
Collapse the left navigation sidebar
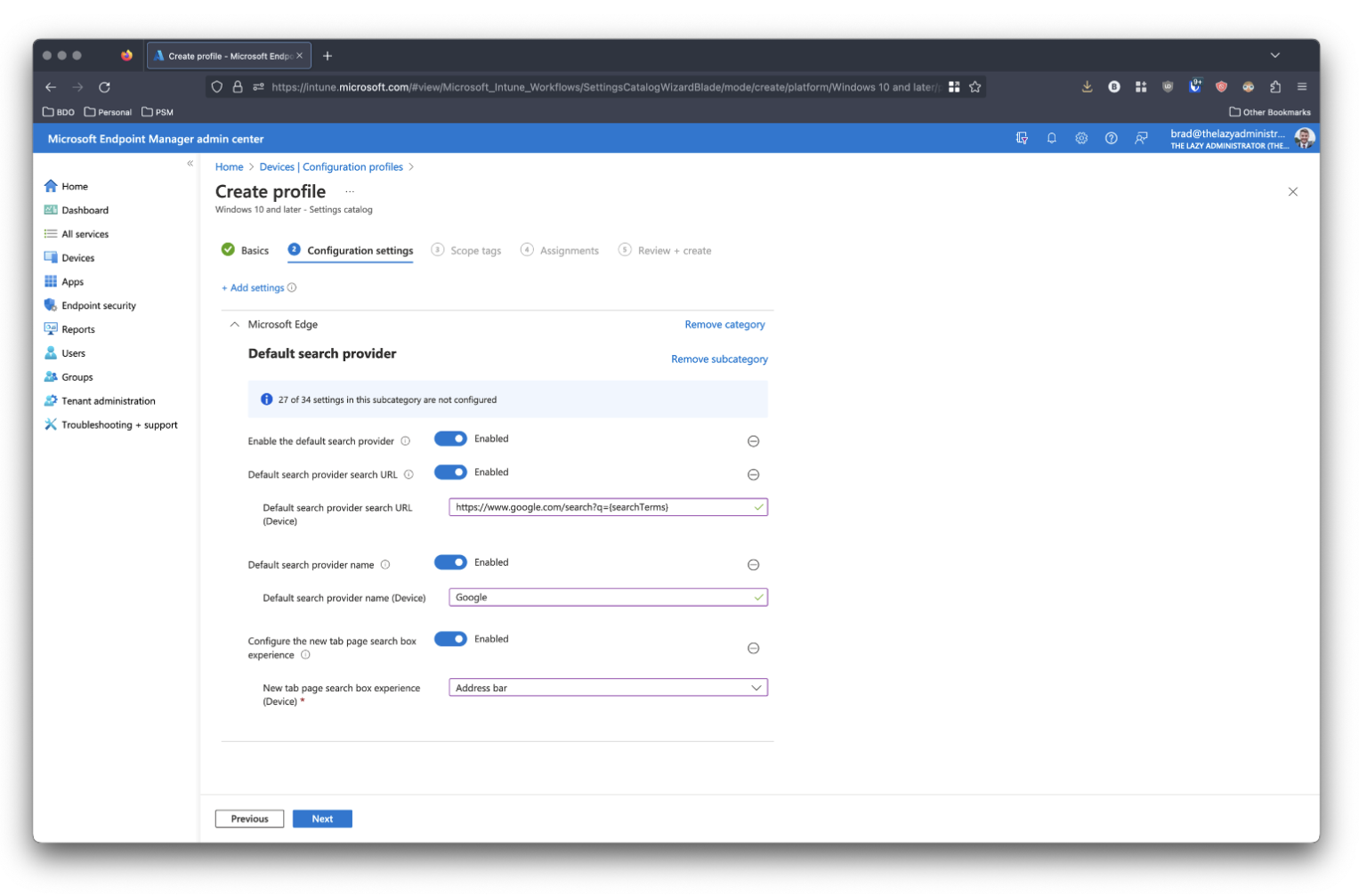point(190,164)
